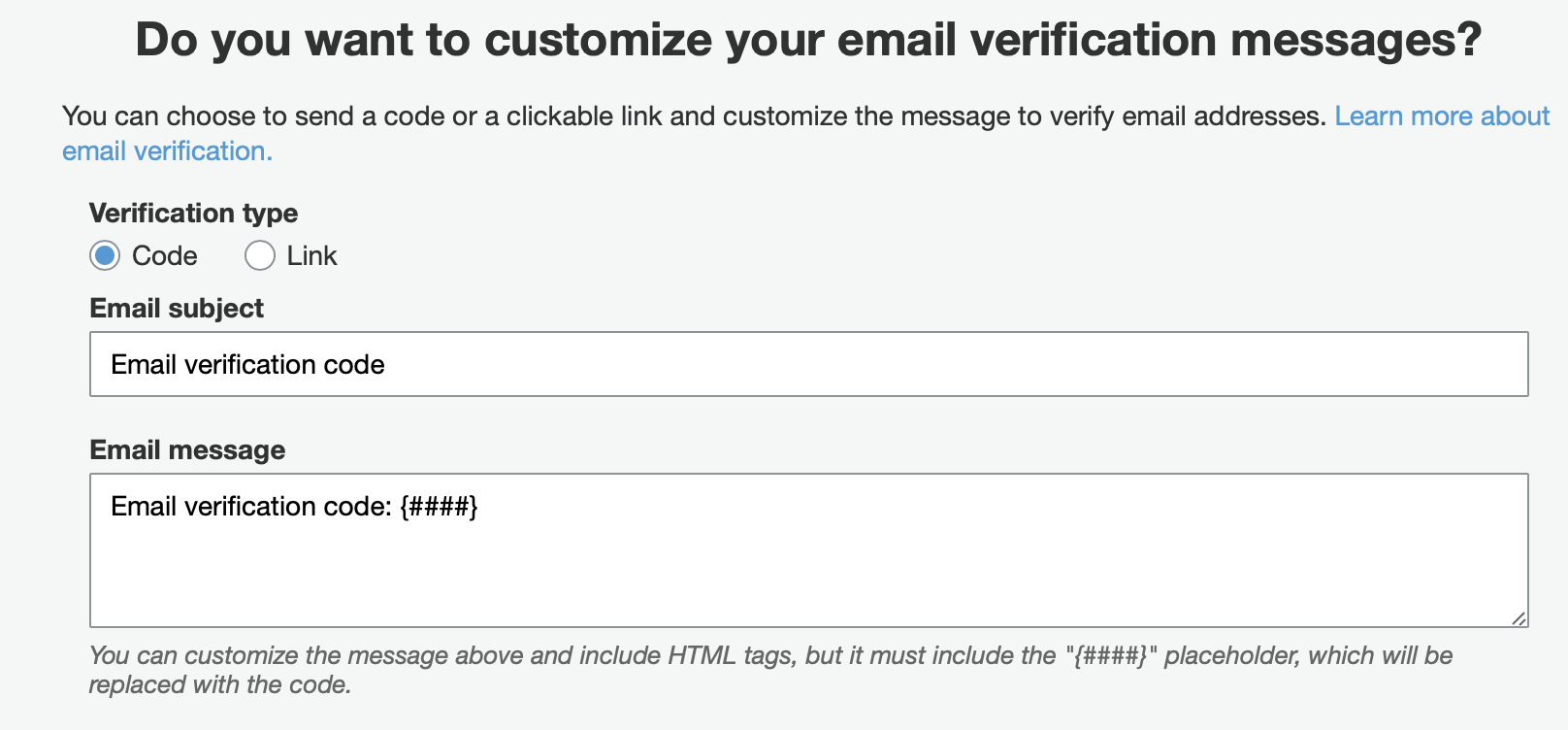The height and width of the screenshot is (730, 1568).
Task: Choose Code as the verification method
Action: [107, 255]
